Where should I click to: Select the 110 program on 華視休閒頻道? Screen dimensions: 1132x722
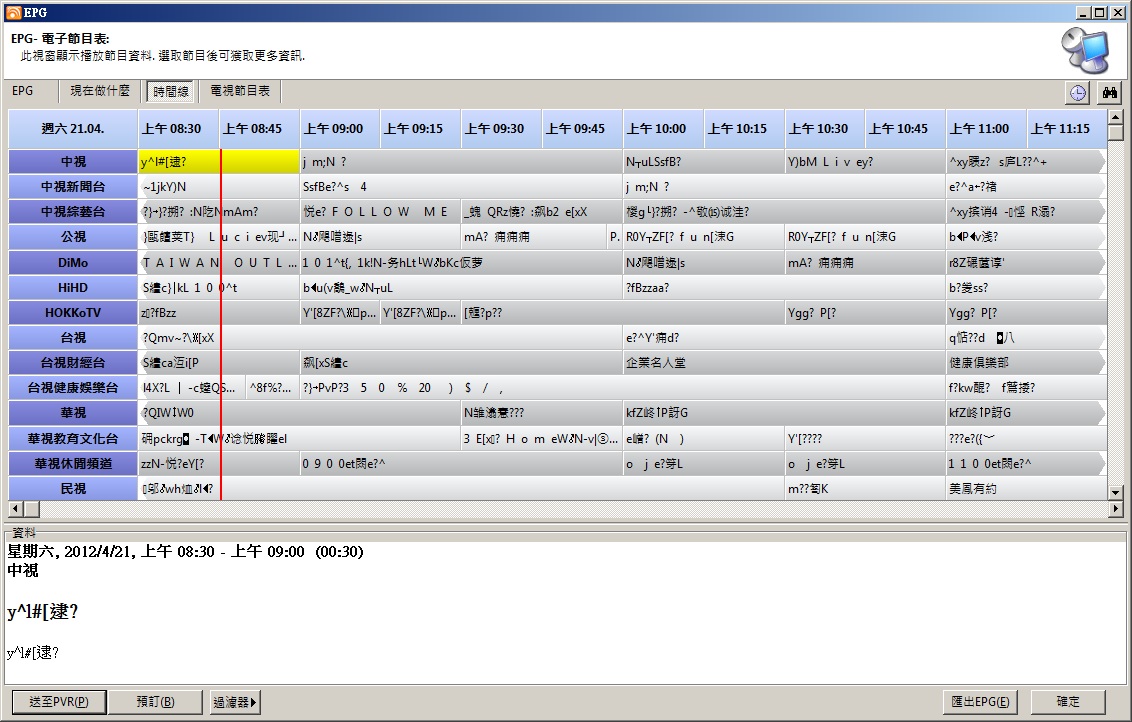pyautogui.click(x=1025, y=464)
